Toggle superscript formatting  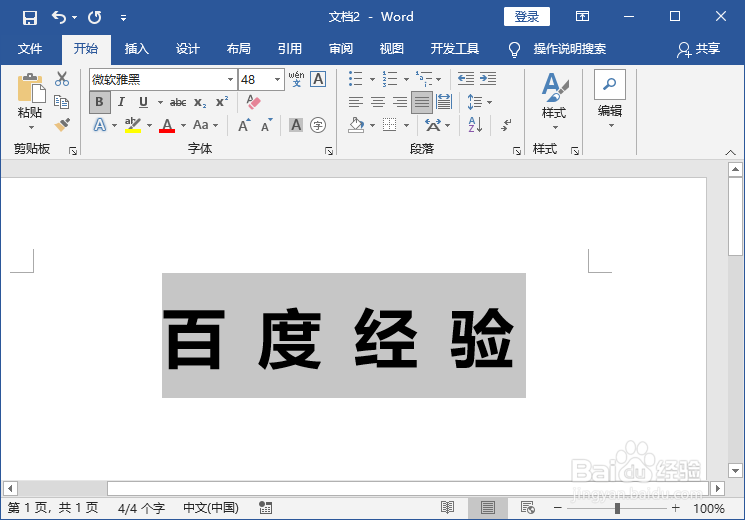[222, 102]
